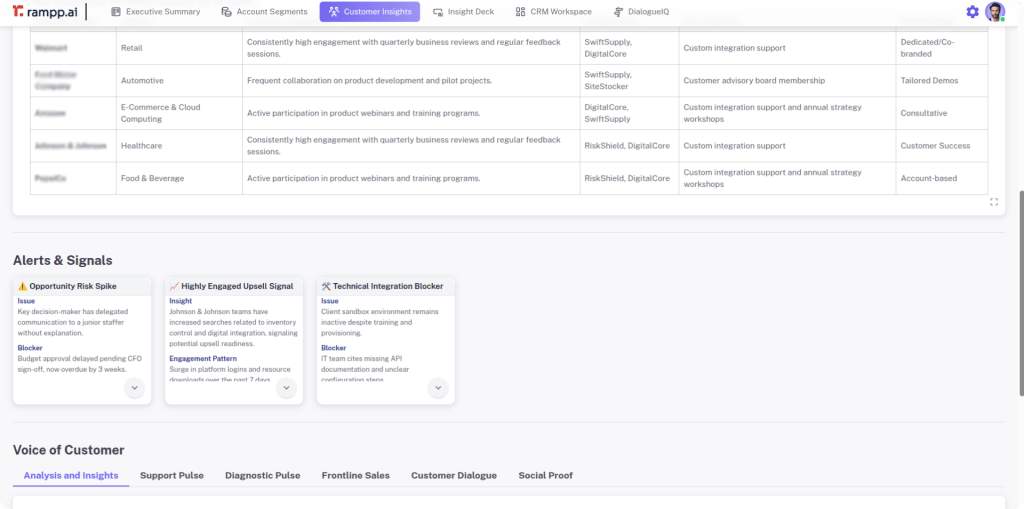1024x509 pixels.
Task: Click the CRM Workspace grid icon
Action: pyautogui.click(x=520, y=12)
